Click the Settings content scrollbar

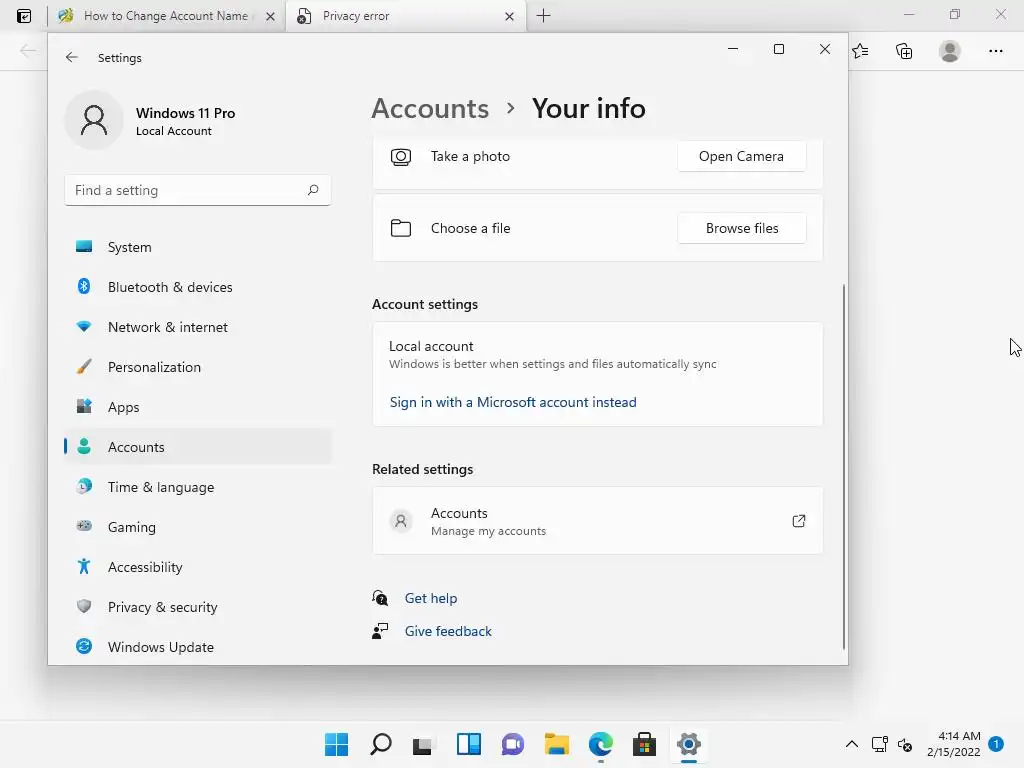pos(844,466)
